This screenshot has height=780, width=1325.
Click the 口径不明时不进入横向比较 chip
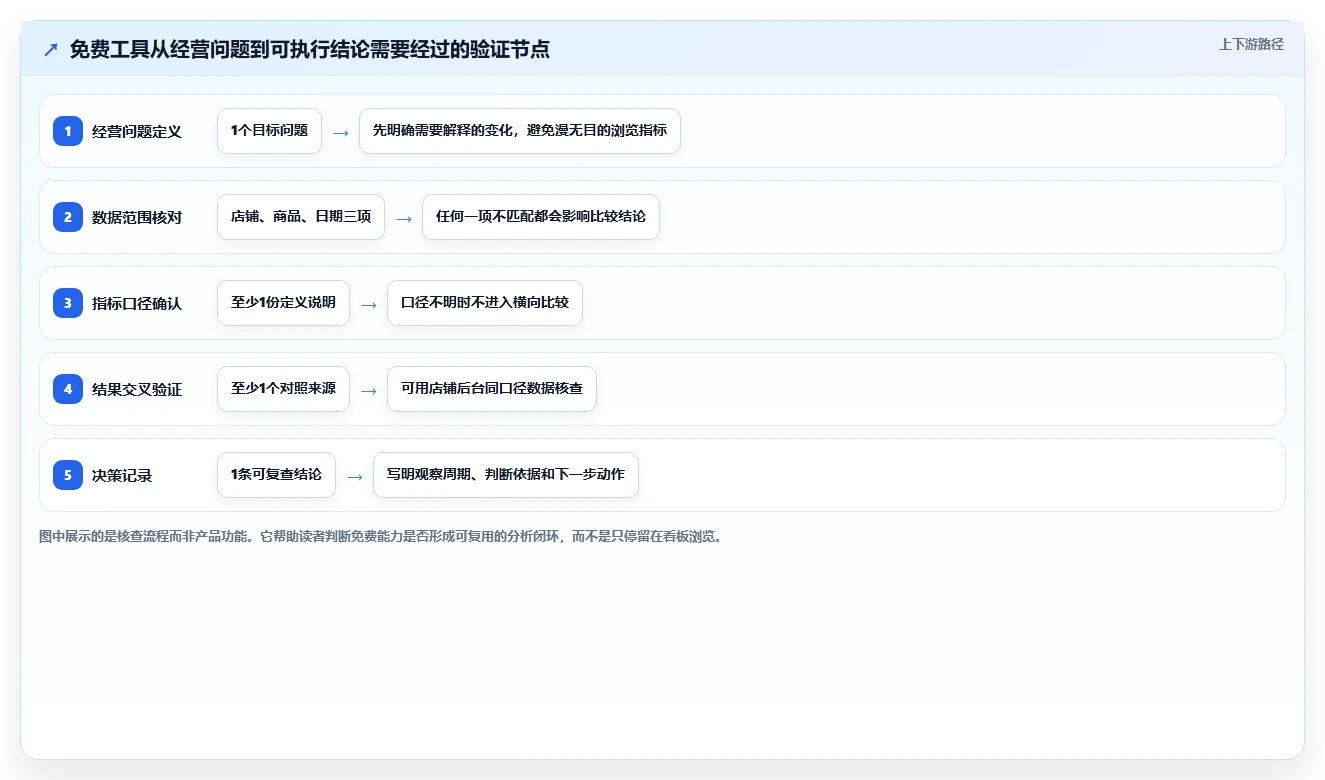(x=485, y=303)
